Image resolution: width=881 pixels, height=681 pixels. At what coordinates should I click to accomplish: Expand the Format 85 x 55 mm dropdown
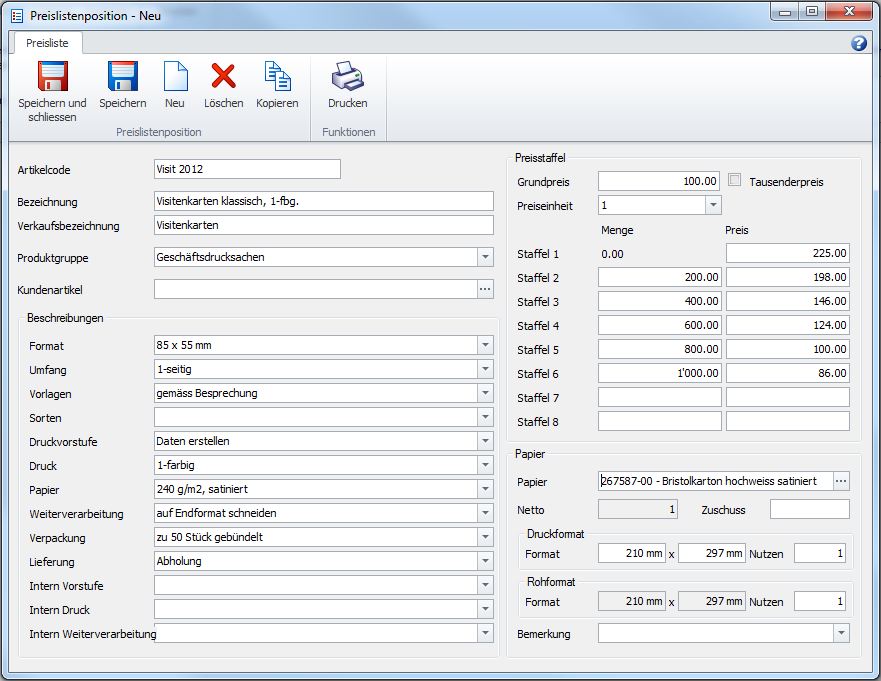coord(485,345)
